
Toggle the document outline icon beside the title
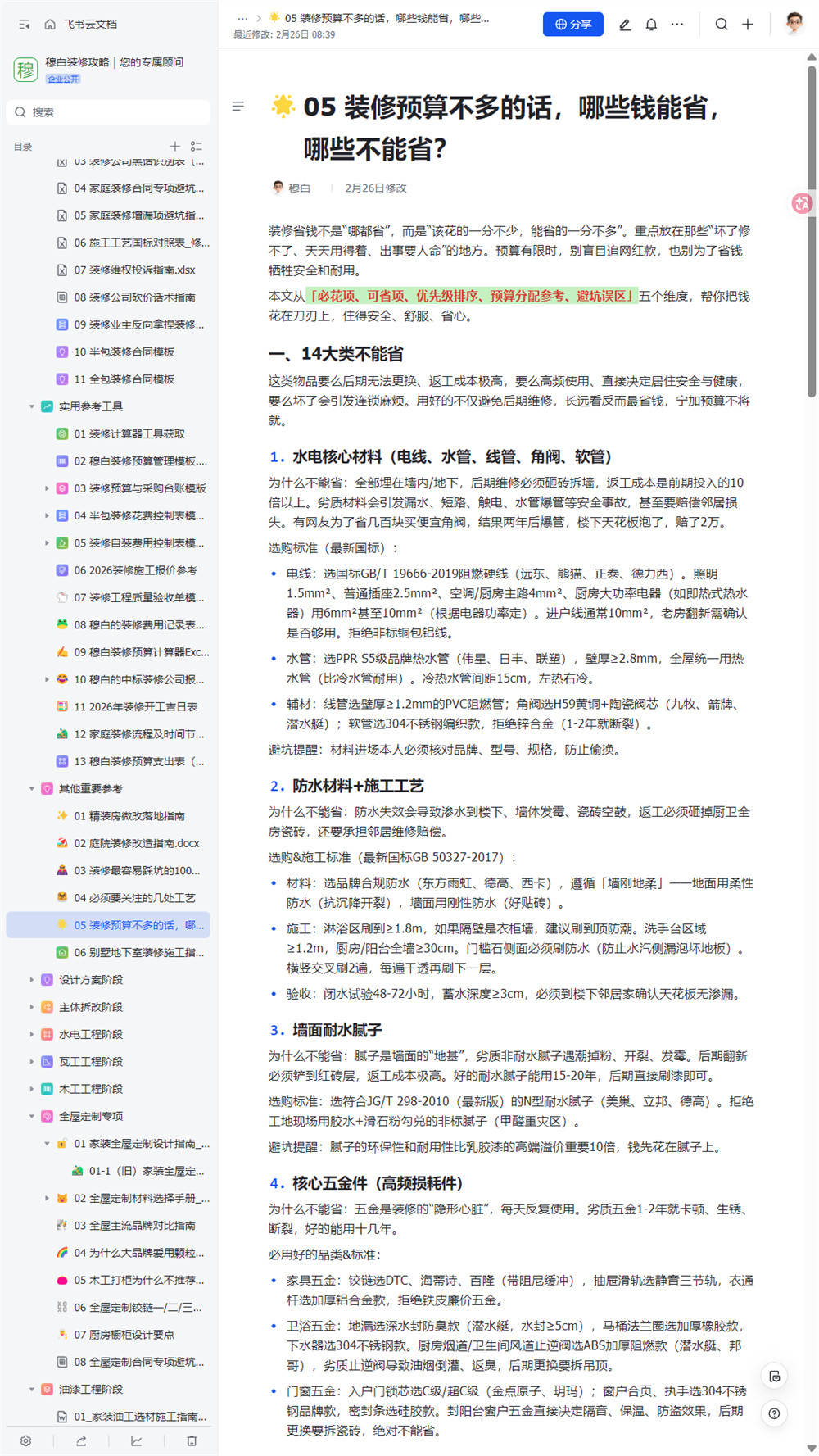point(238,107)
